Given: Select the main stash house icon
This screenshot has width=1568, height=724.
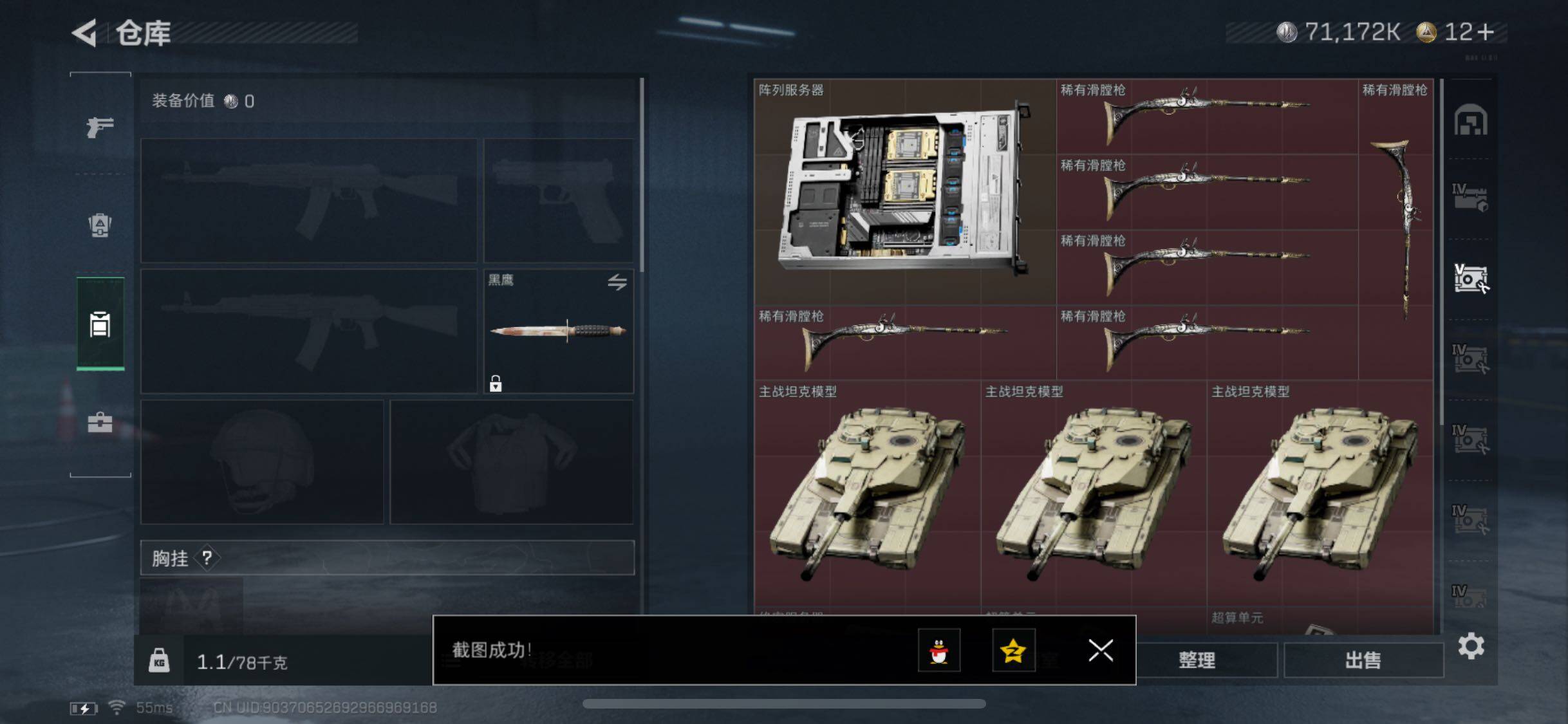Looking at the screenshot, I should click(x=1471, y=120).
